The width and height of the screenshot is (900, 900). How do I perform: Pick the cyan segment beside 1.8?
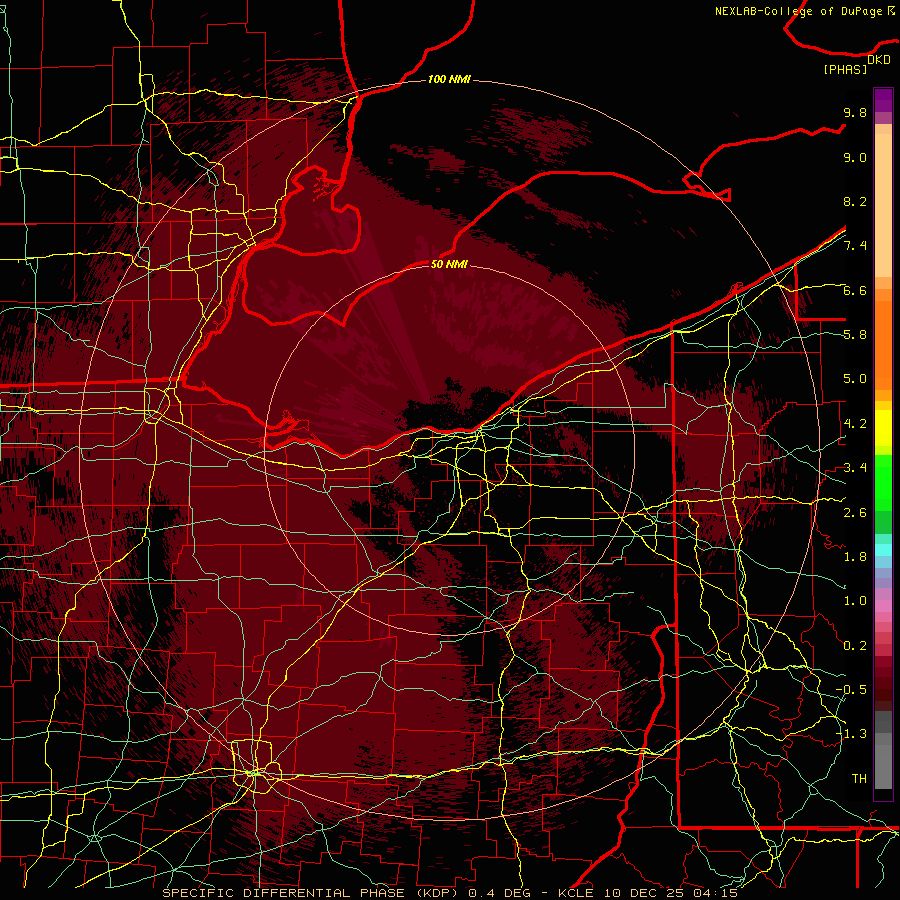[883, 550]
